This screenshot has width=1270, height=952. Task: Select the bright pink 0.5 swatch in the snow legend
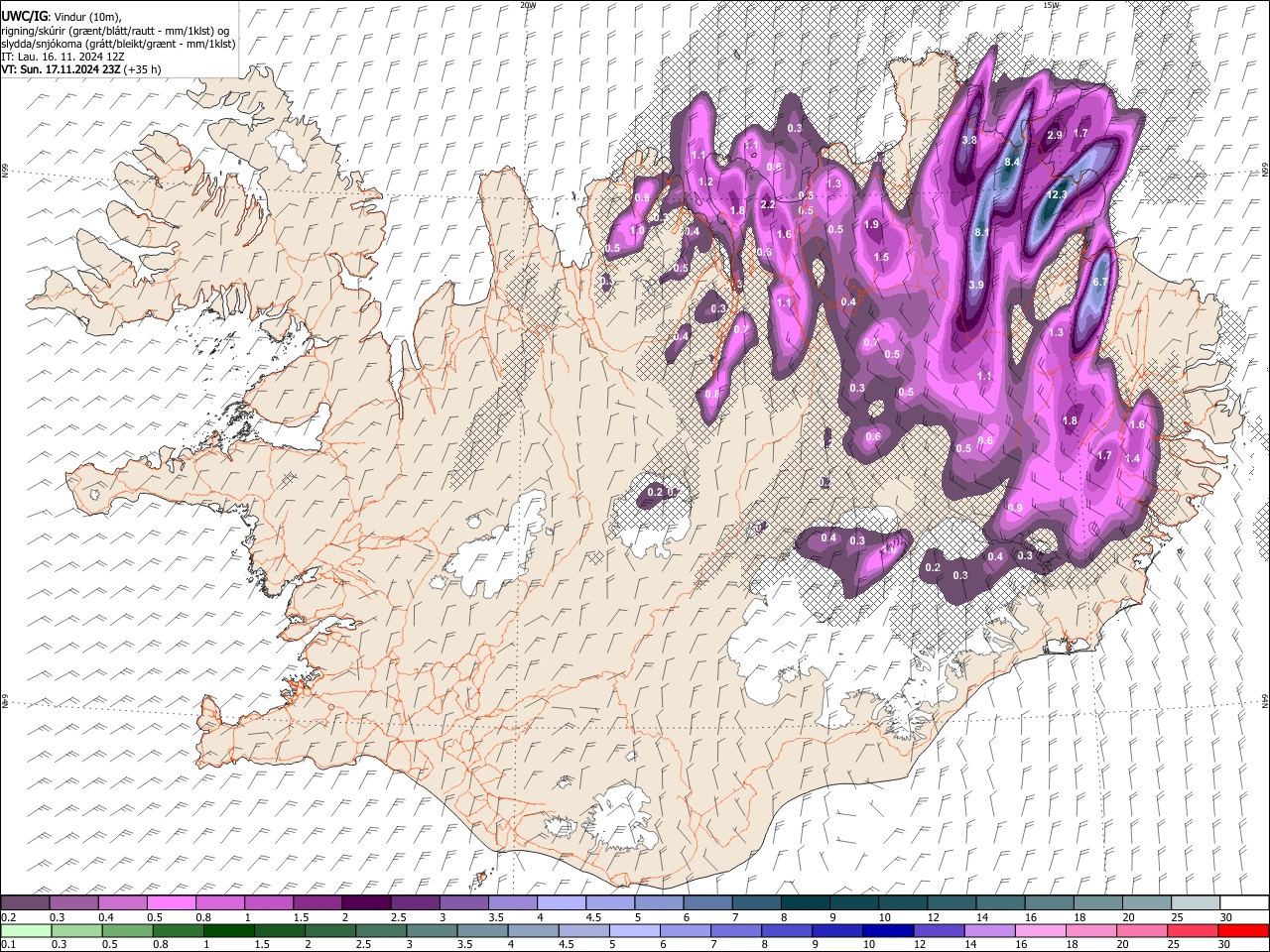[172, 902]
